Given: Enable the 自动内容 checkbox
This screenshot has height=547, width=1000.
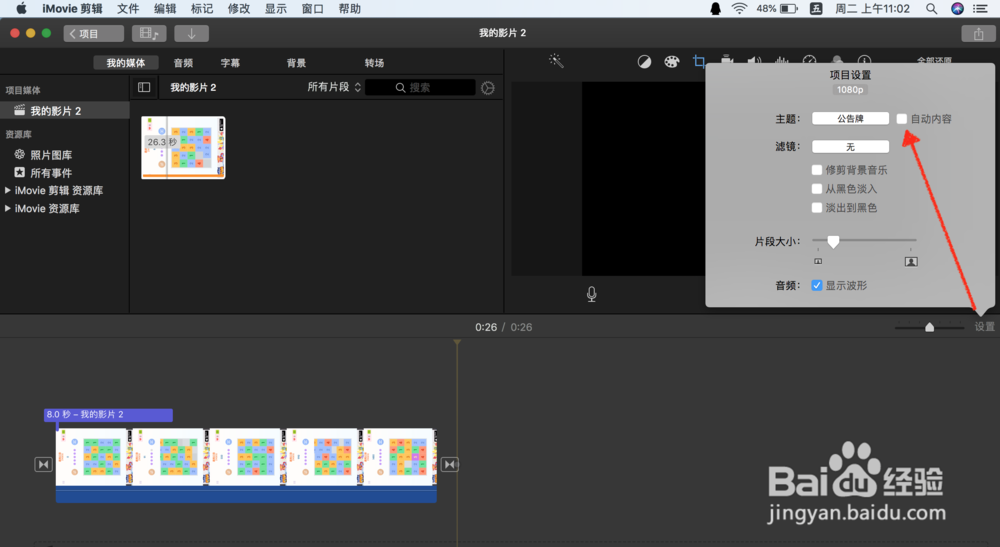Looking at the screenshot, I should coord(902,119).
